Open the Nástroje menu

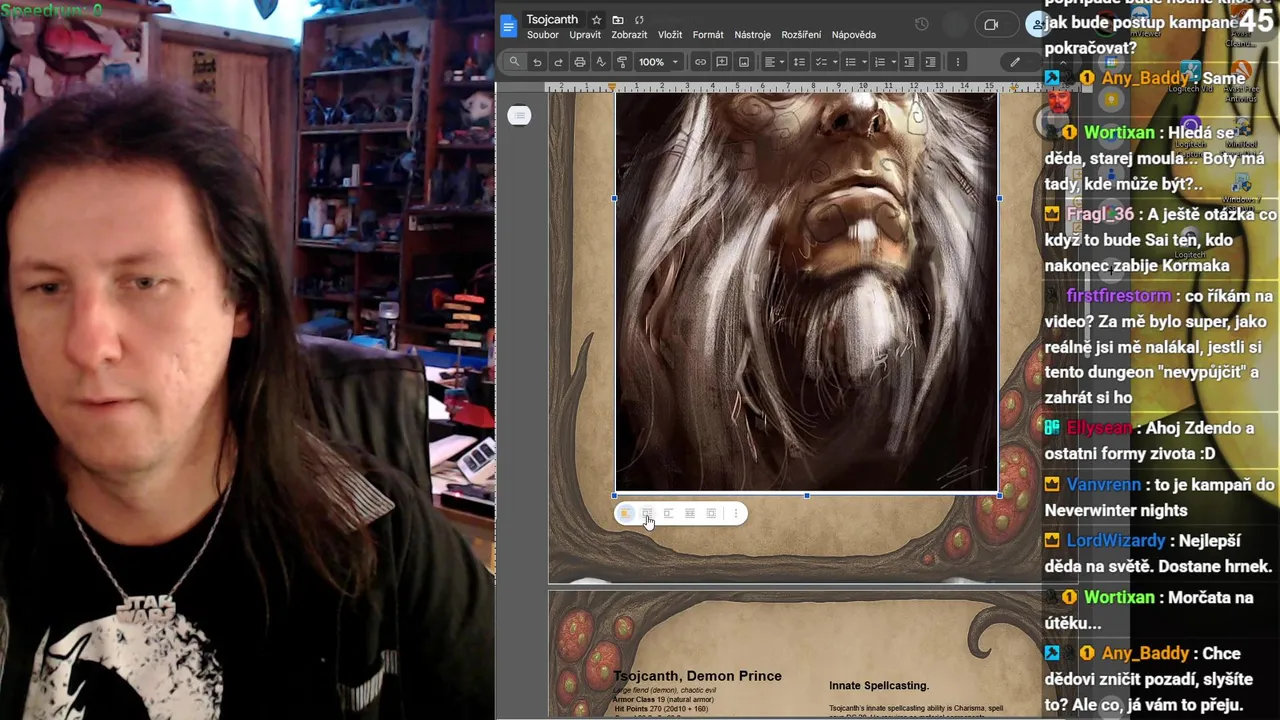coord(752,35)
